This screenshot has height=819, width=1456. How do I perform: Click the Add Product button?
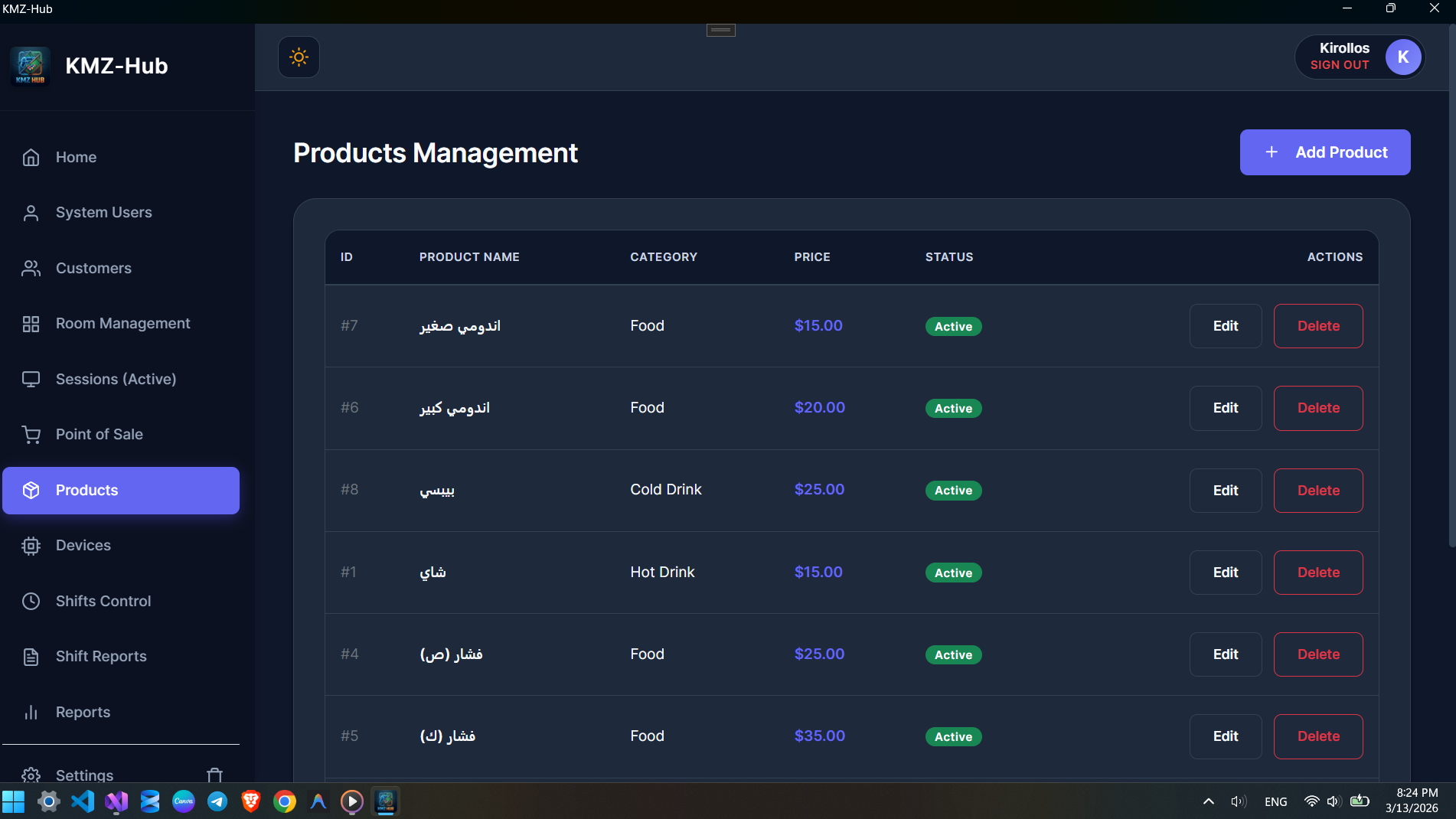[1325, 152]
